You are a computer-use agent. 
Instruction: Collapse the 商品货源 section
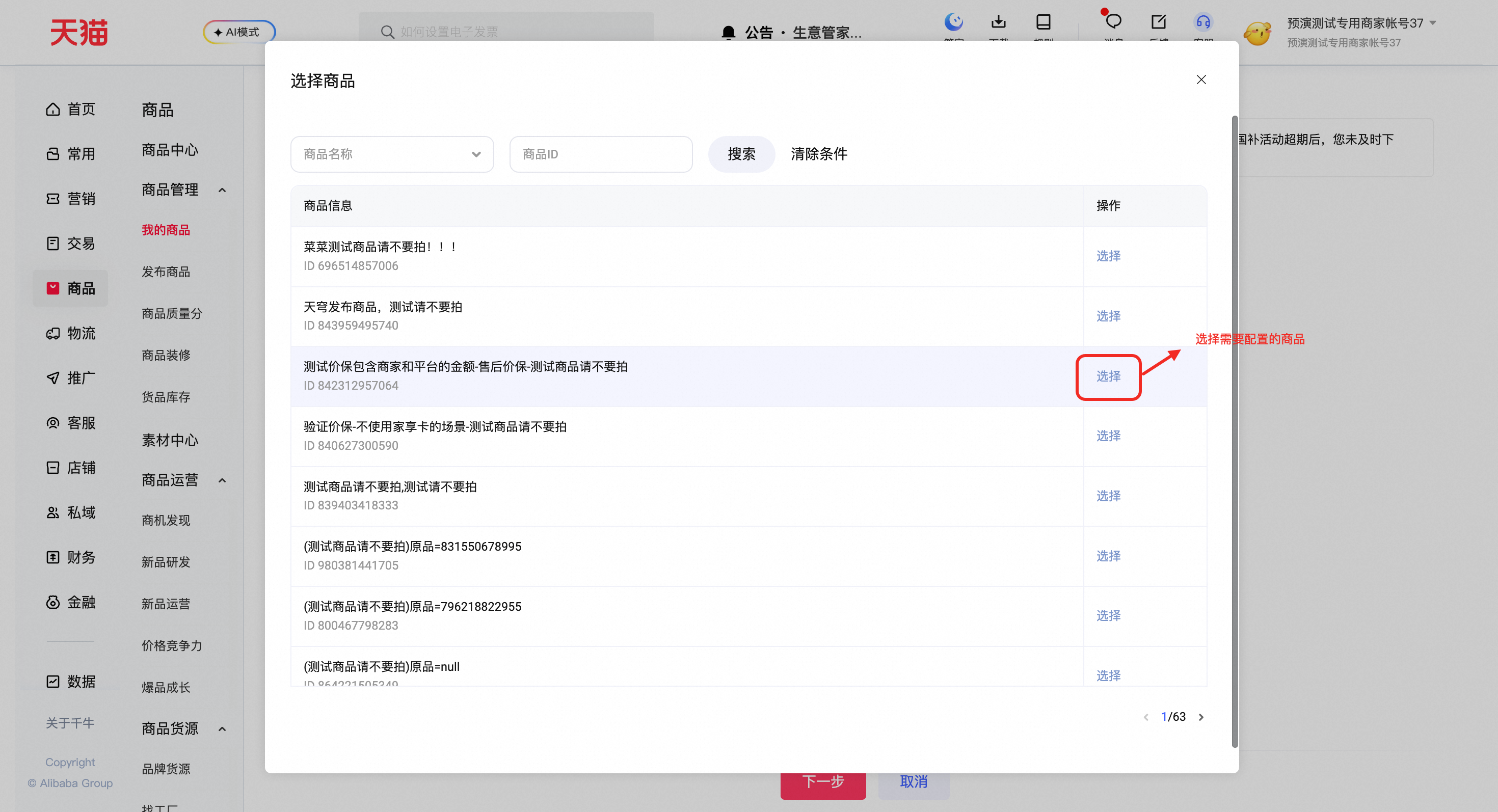pyautogui.click(x=222, y=729)
